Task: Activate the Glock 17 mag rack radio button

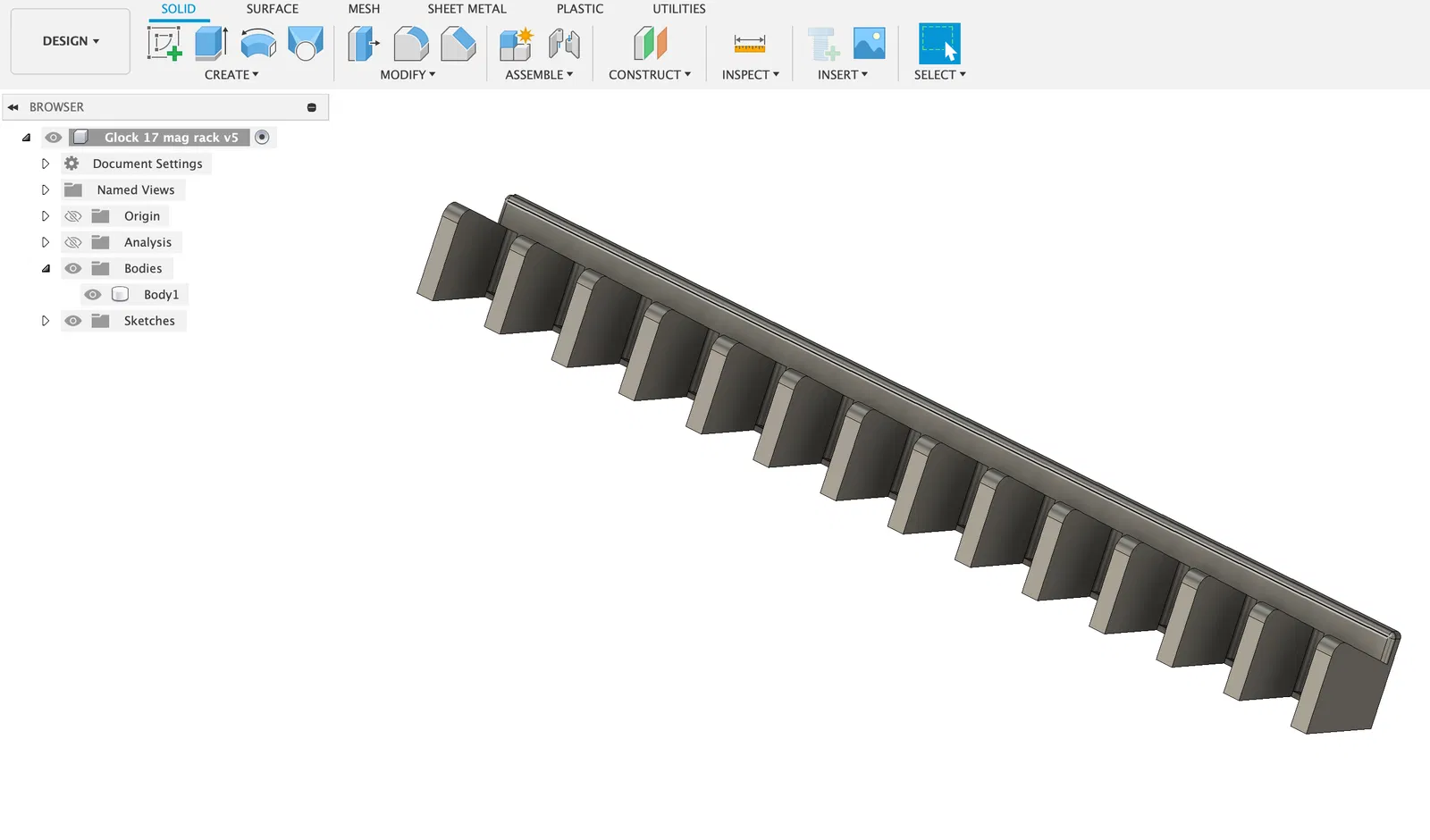Action: [262, 137]
